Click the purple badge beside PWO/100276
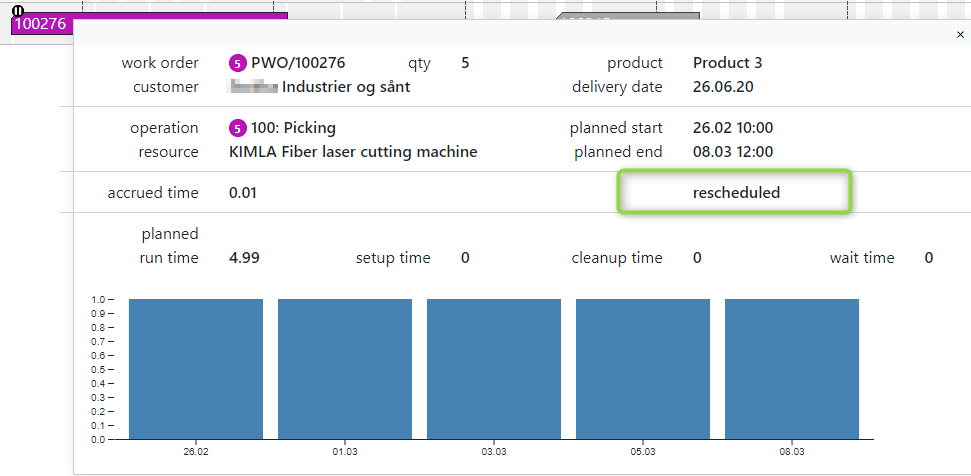Screen dimensions: 971x476 [237, 63]
